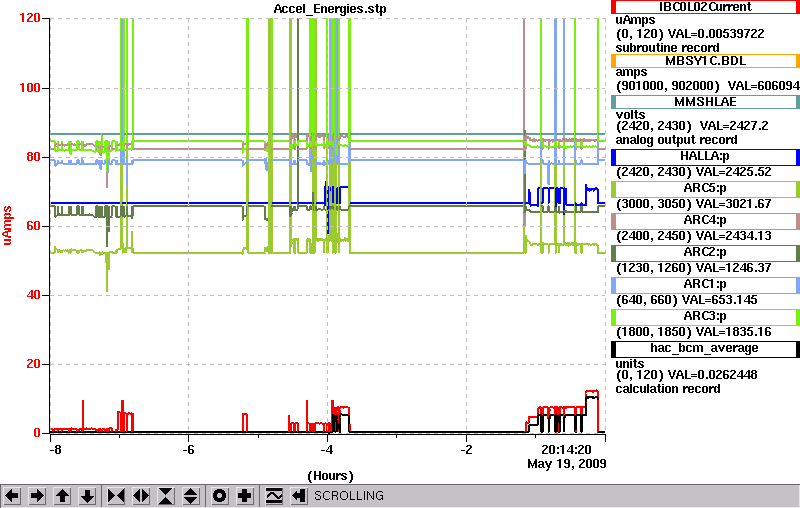Select the ARC1:p legend entry

point(705,285)
